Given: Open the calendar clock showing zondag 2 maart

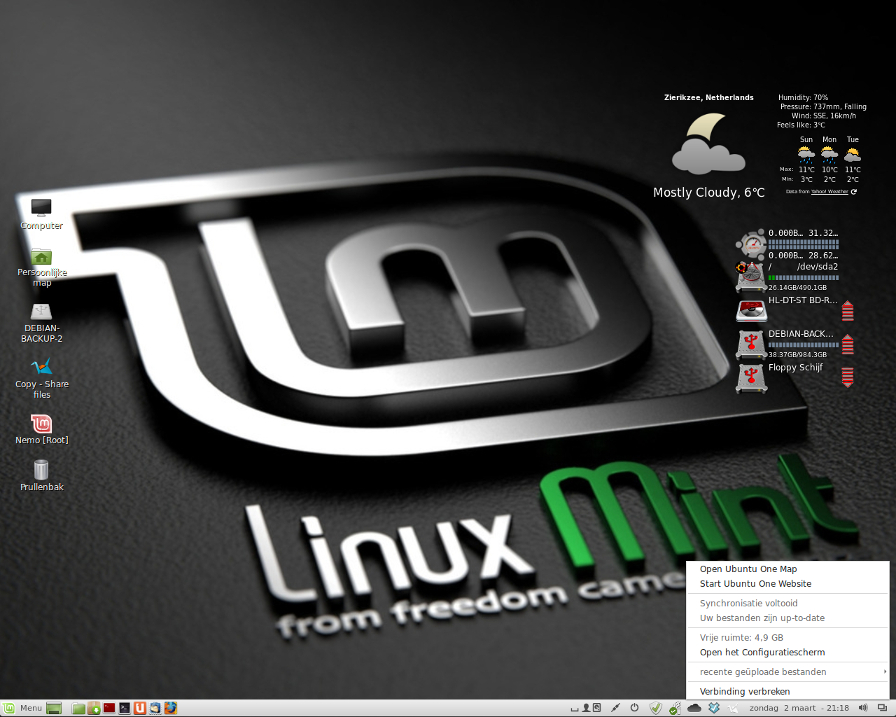Looking at the screenshot, I should (x=799, y=708).
